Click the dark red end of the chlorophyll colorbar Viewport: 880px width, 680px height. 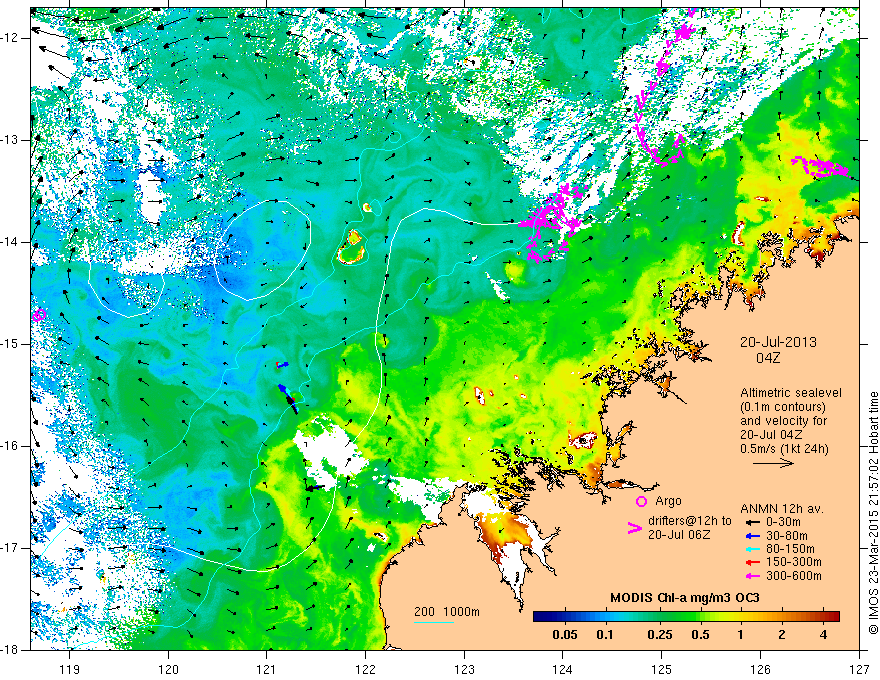tap(834, 617)
